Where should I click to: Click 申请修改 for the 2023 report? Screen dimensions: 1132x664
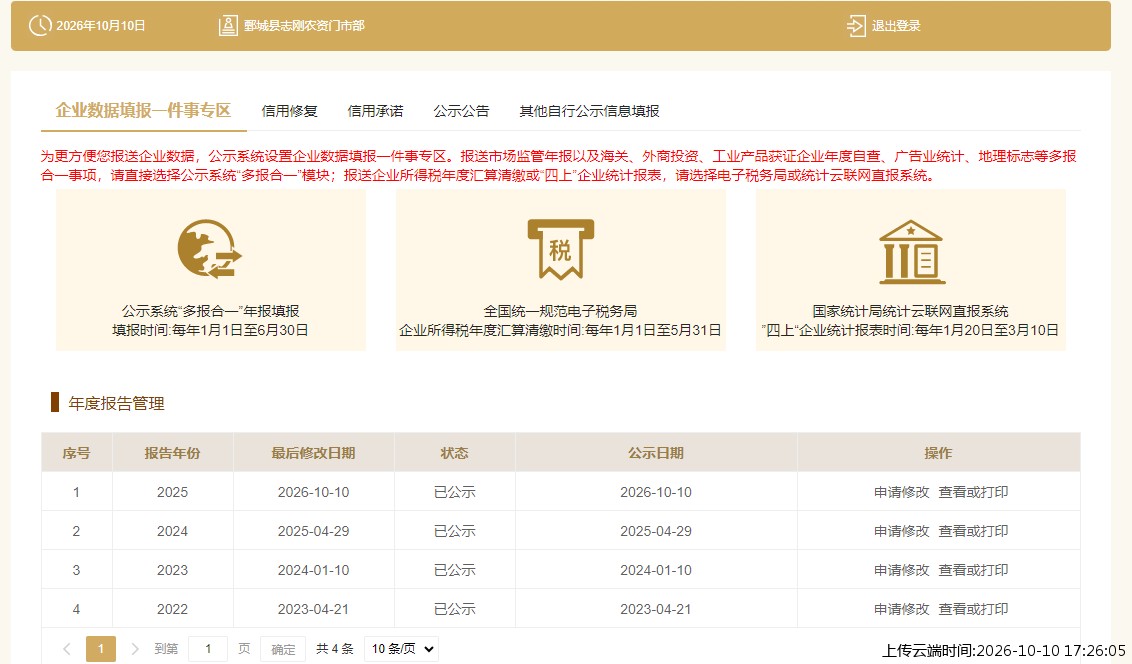point(902,570)
